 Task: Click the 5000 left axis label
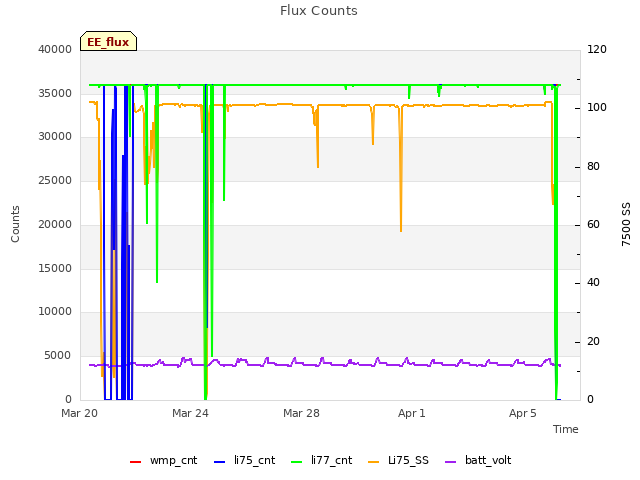point(58,356)
